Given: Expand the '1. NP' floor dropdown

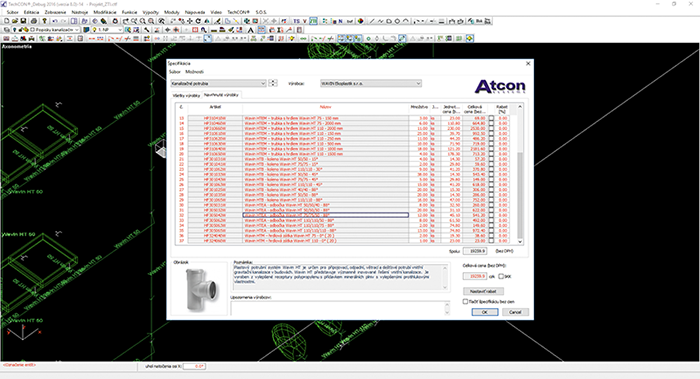Looking at the screenshot, I should coord(107,30).
